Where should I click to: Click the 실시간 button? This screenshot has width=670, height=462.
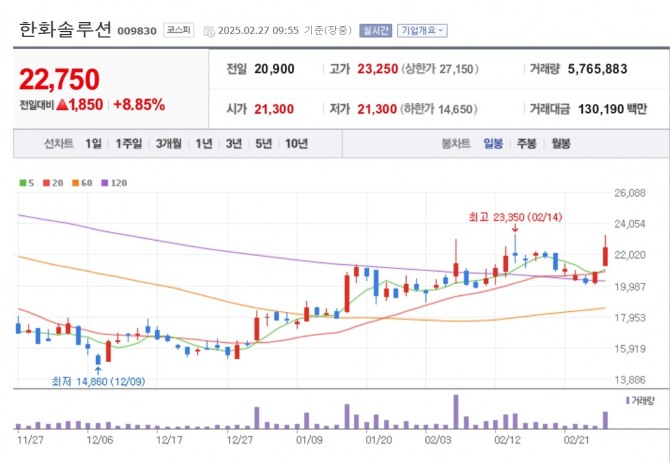375,30
